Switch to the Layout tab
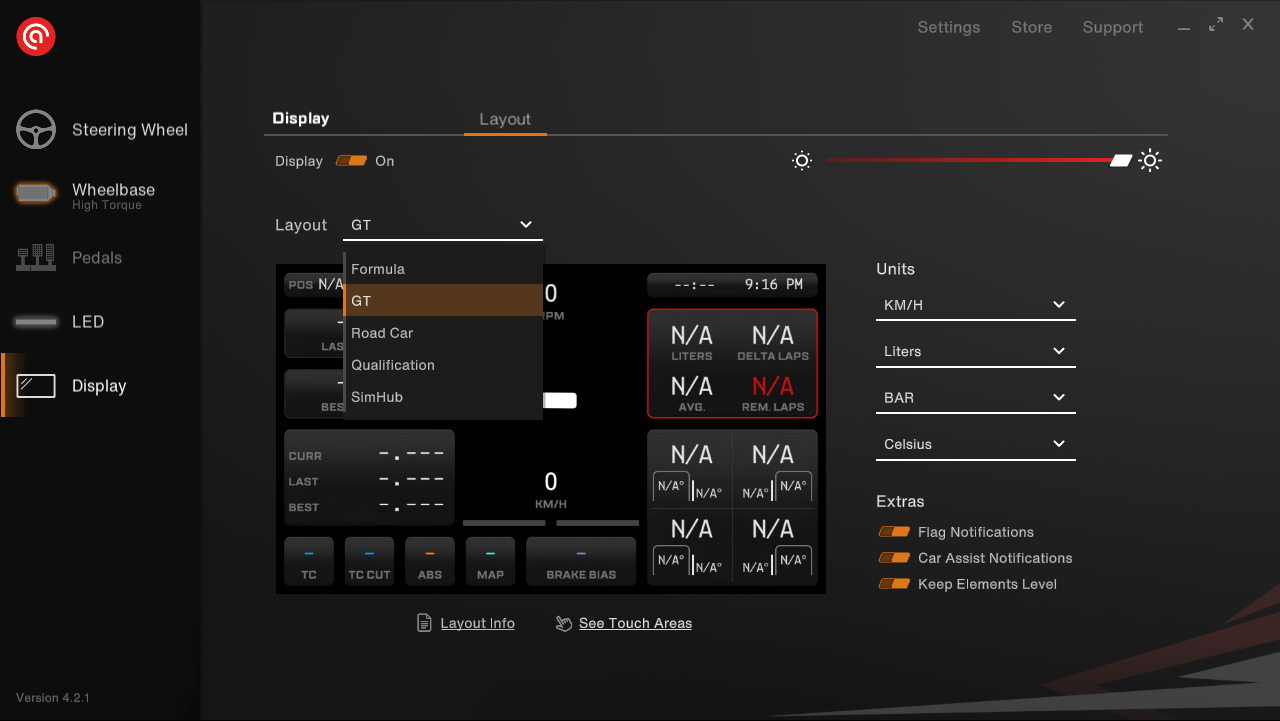This screenshot has width=1280, height=721. coord(505,119)
